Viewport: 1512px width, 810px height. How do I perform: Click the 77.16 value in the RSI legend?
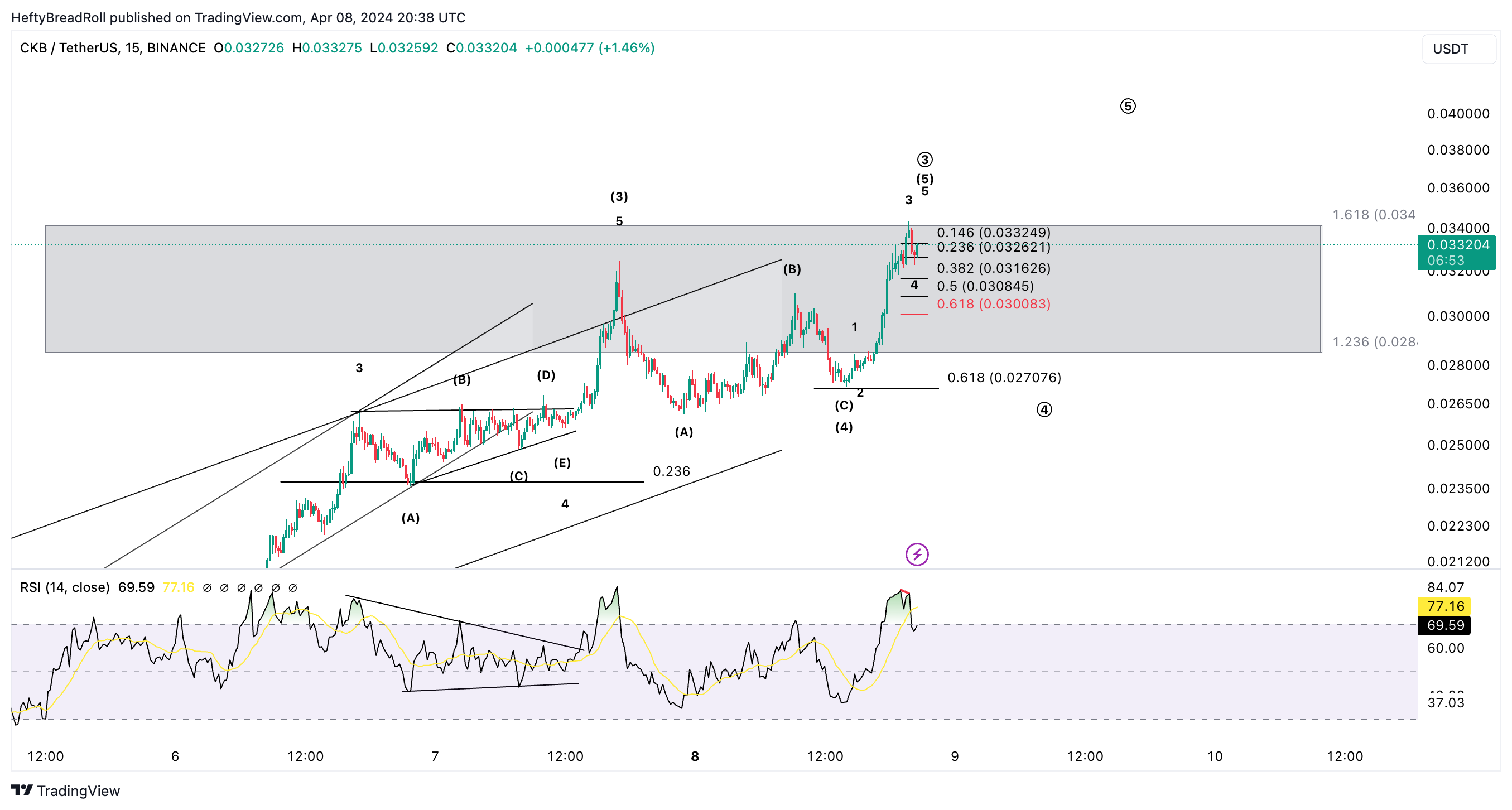(x=179, y=587)
